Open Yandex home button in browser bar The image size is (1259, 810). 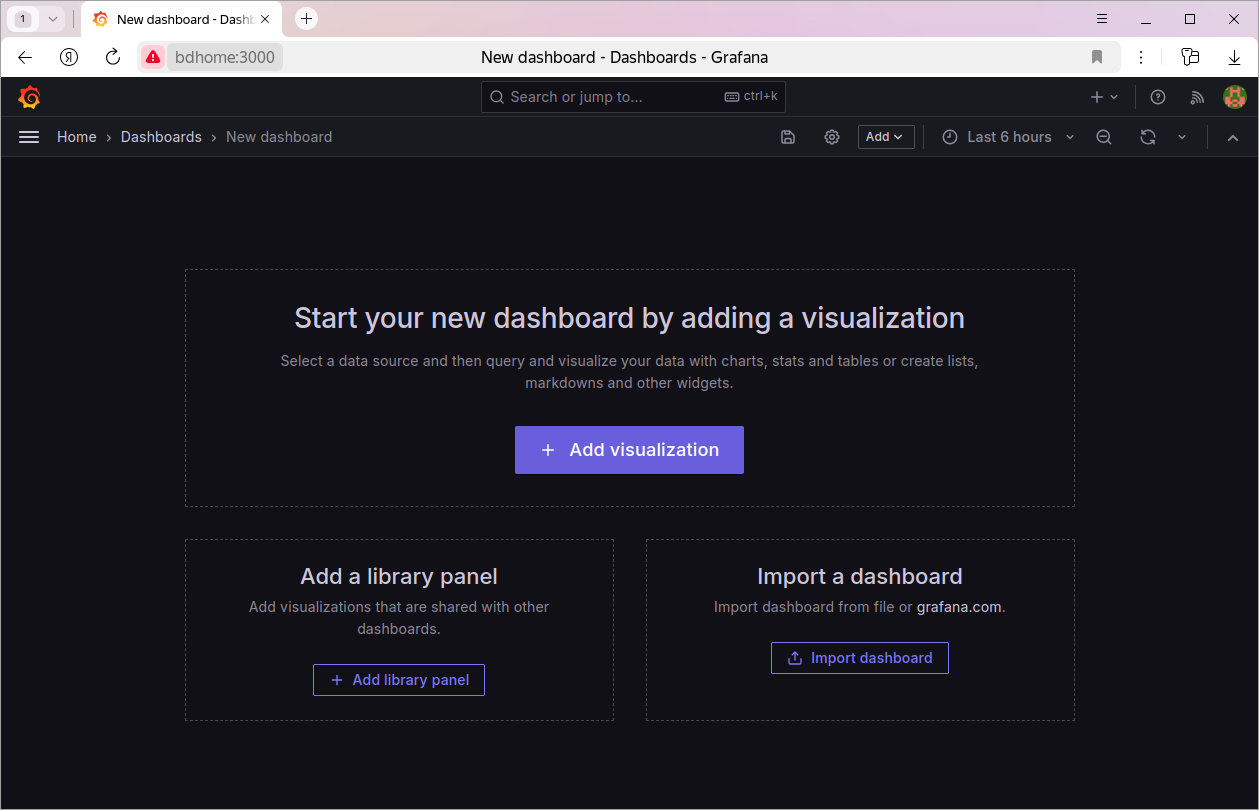69,57
